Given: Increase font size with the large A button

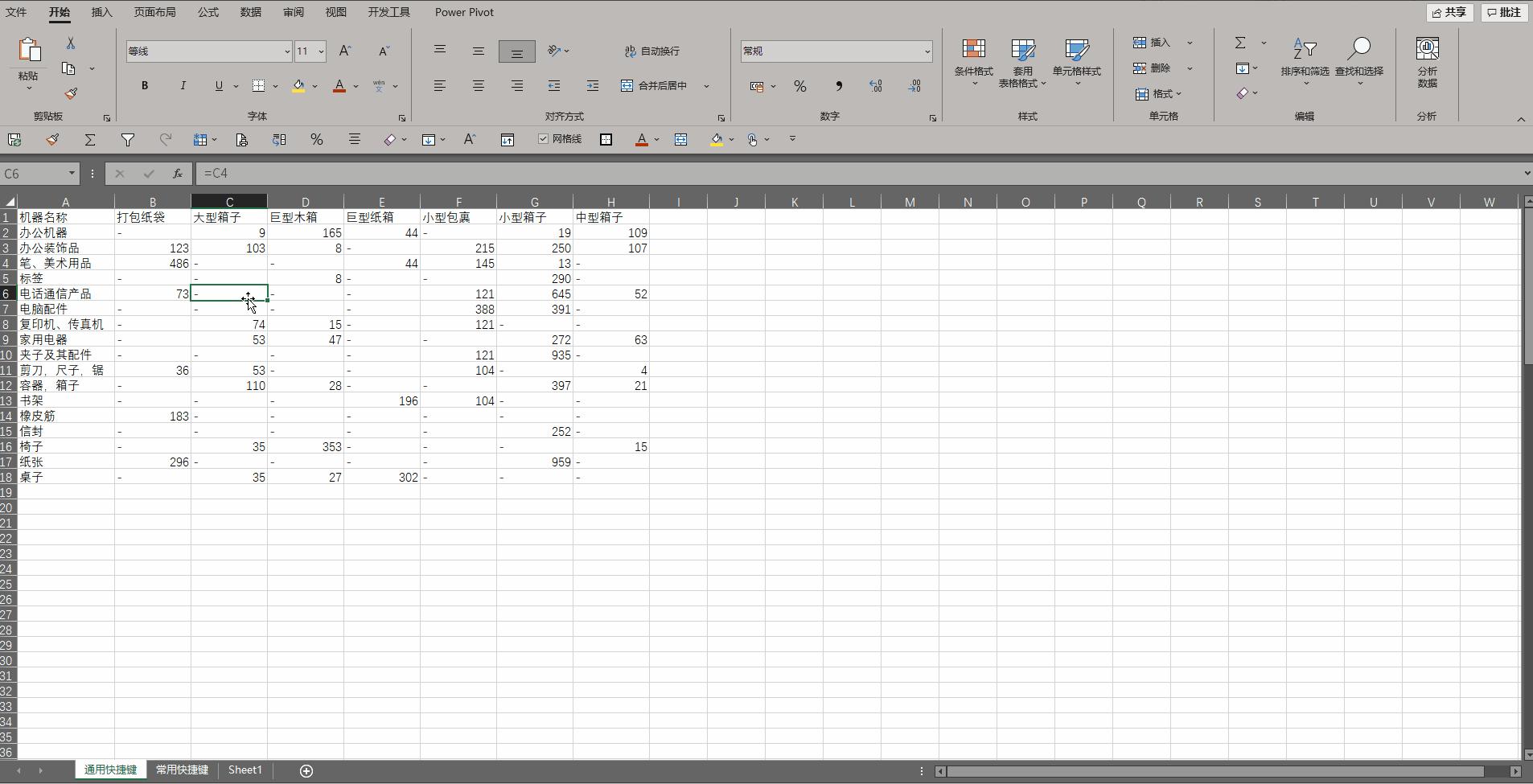Looking at the screenshot, I should pos(345,51).
